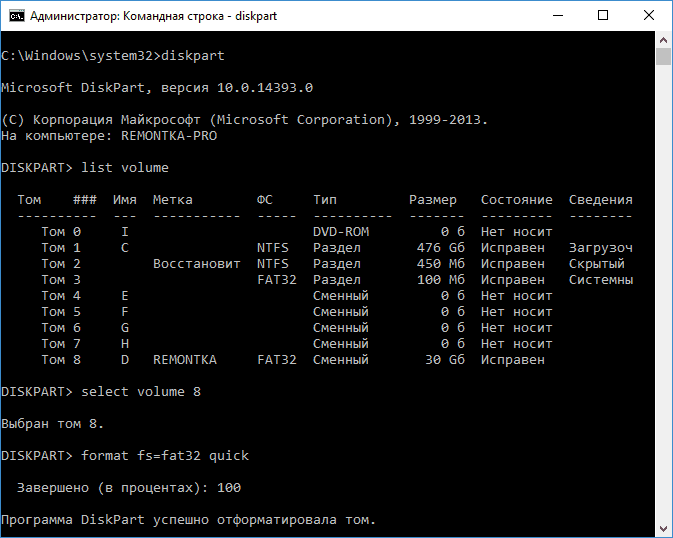Click the Command Prompt icon in title bar
Image resolution: width=673 pixels, height=538 pixels.
click(x=17, y=16)
